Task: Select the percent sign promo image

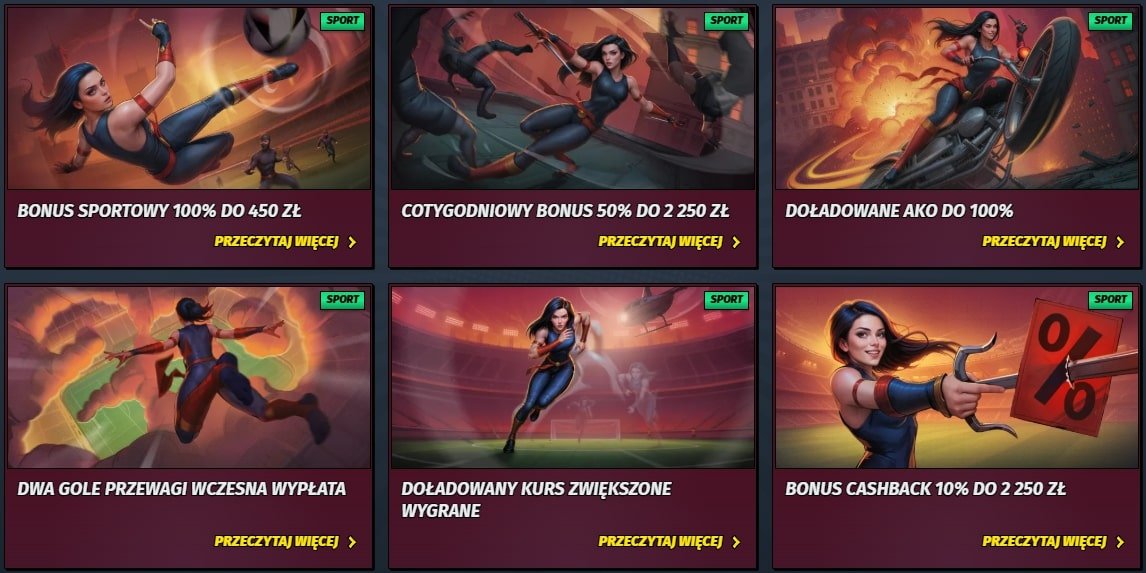Action: coord(957,377)
